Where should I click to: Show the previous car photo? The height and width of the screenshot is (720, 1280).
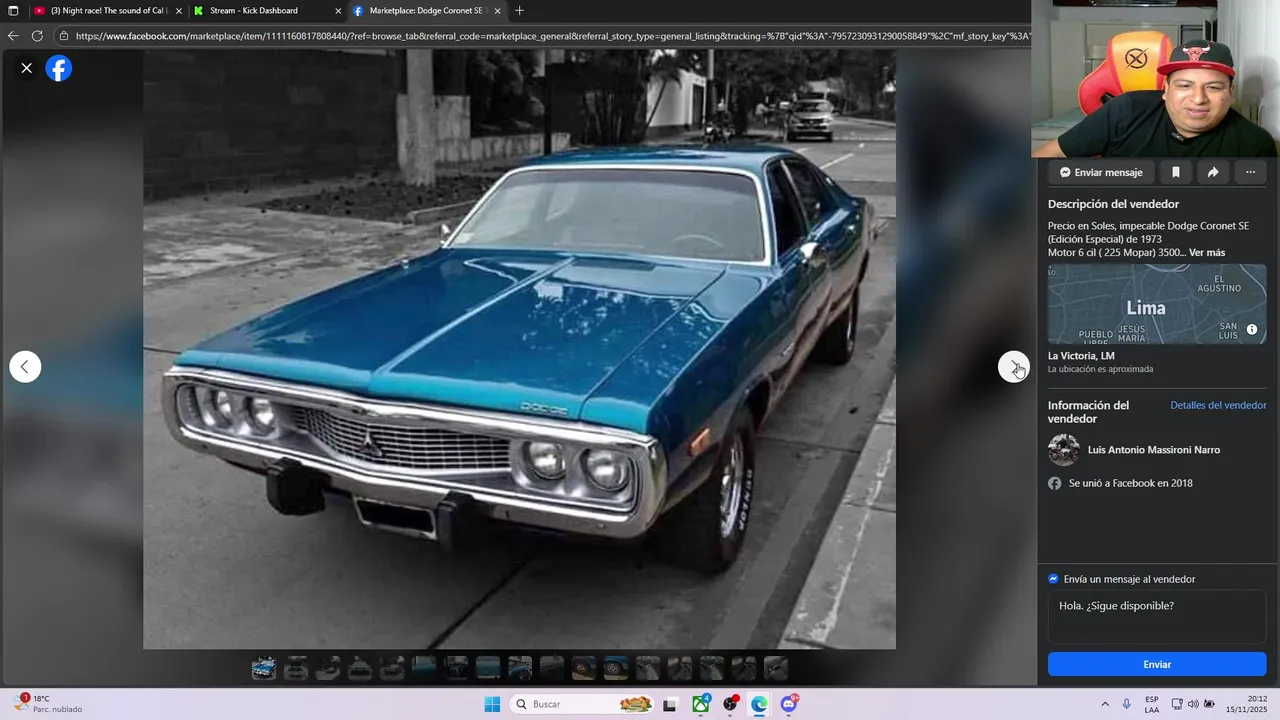pyautogui.click(x=25, y=367)
